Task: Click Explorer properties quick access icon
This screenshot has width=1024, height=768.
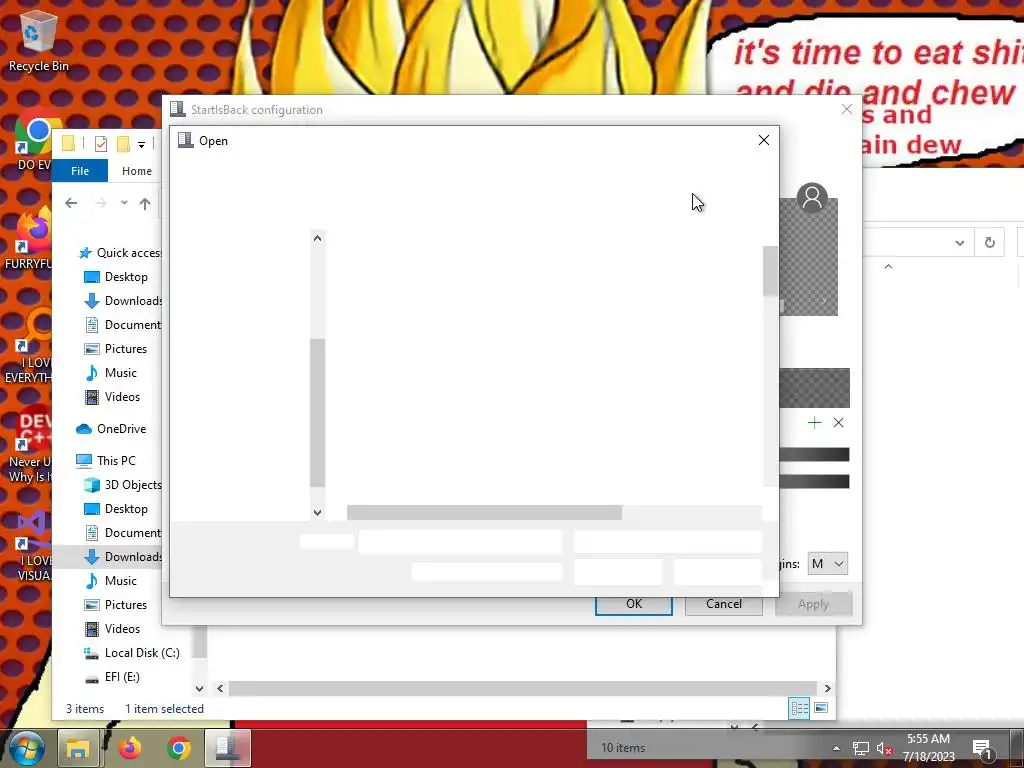Action: (101, 144)
